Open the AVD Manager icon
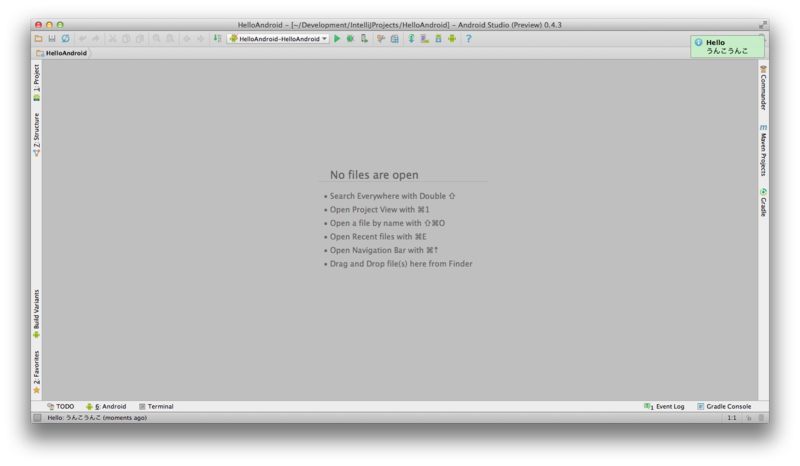800x466 pixels. tap(424, 39)
